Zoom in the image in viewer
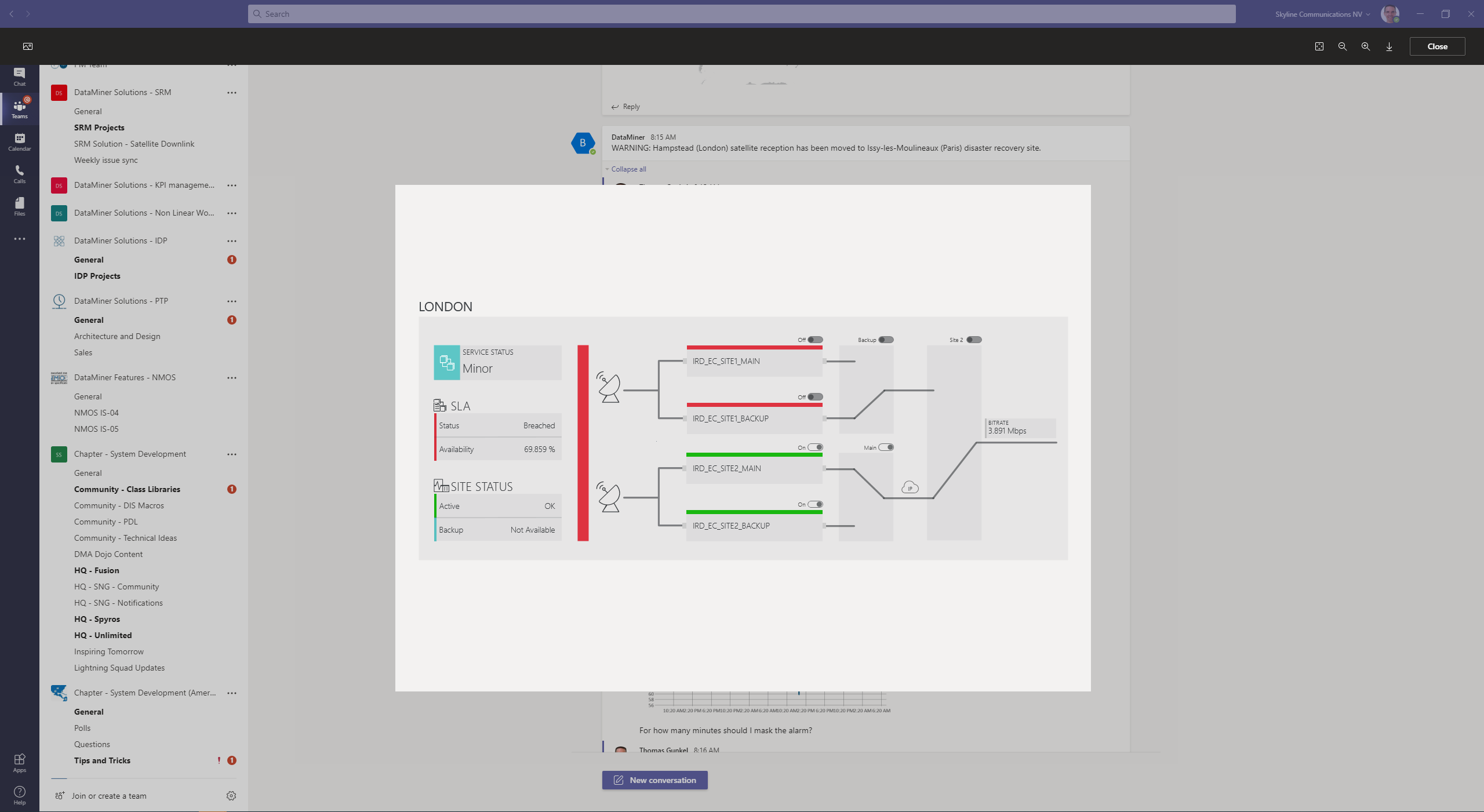 pos(1366,46)
